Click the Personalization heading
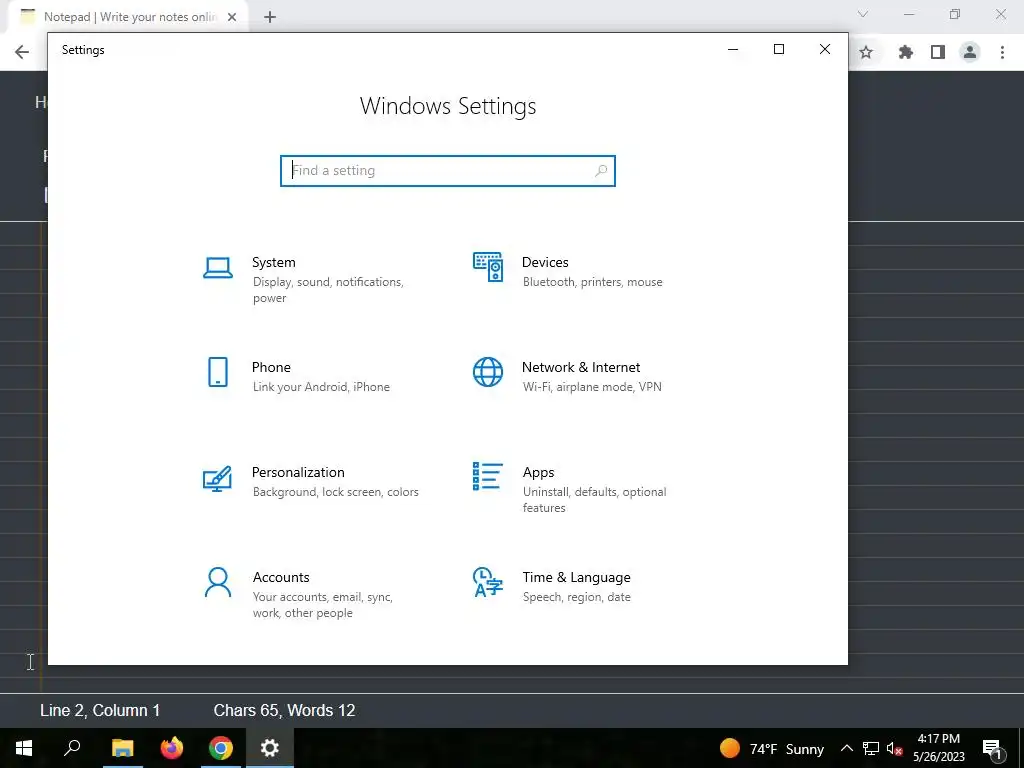1024x768 pixels. click(x=298, y=472)
